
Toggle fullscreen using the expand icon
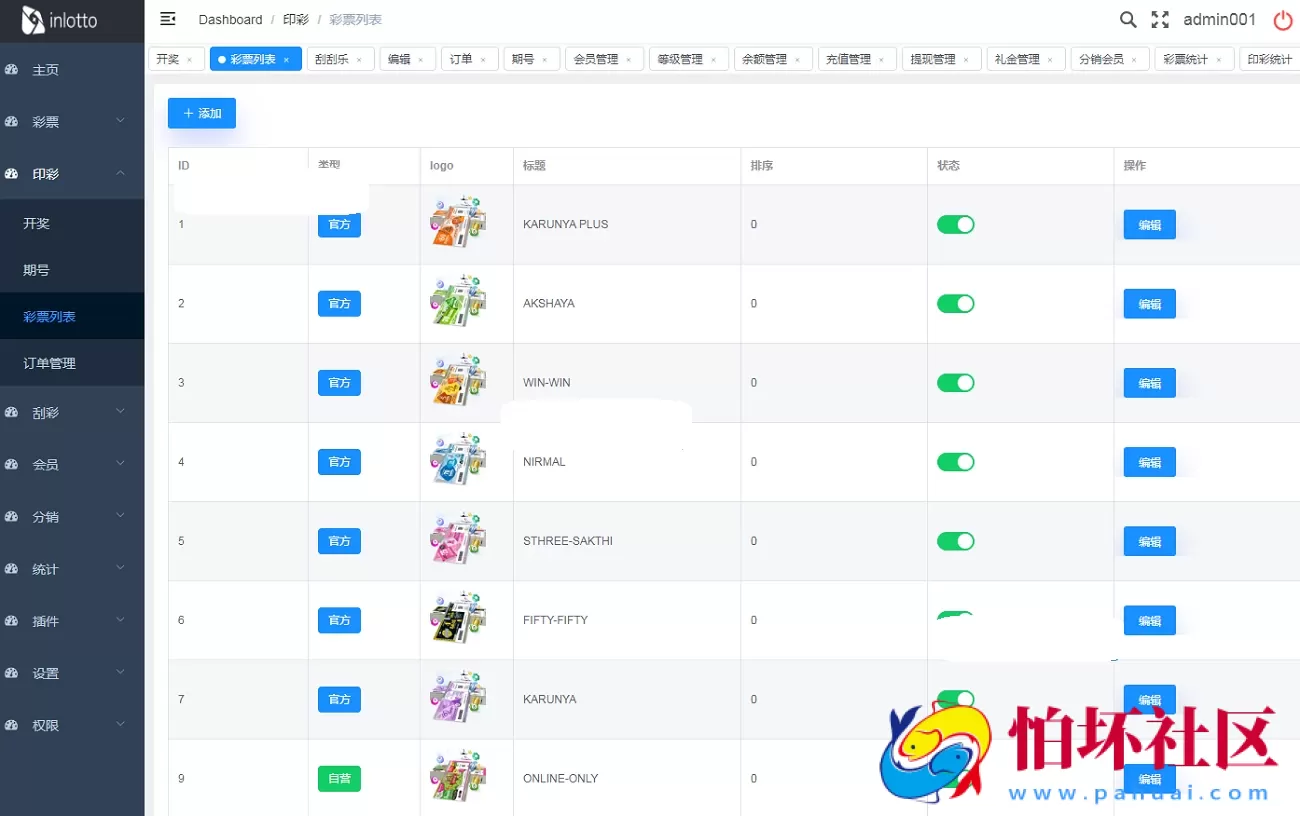click(1160, 19)
